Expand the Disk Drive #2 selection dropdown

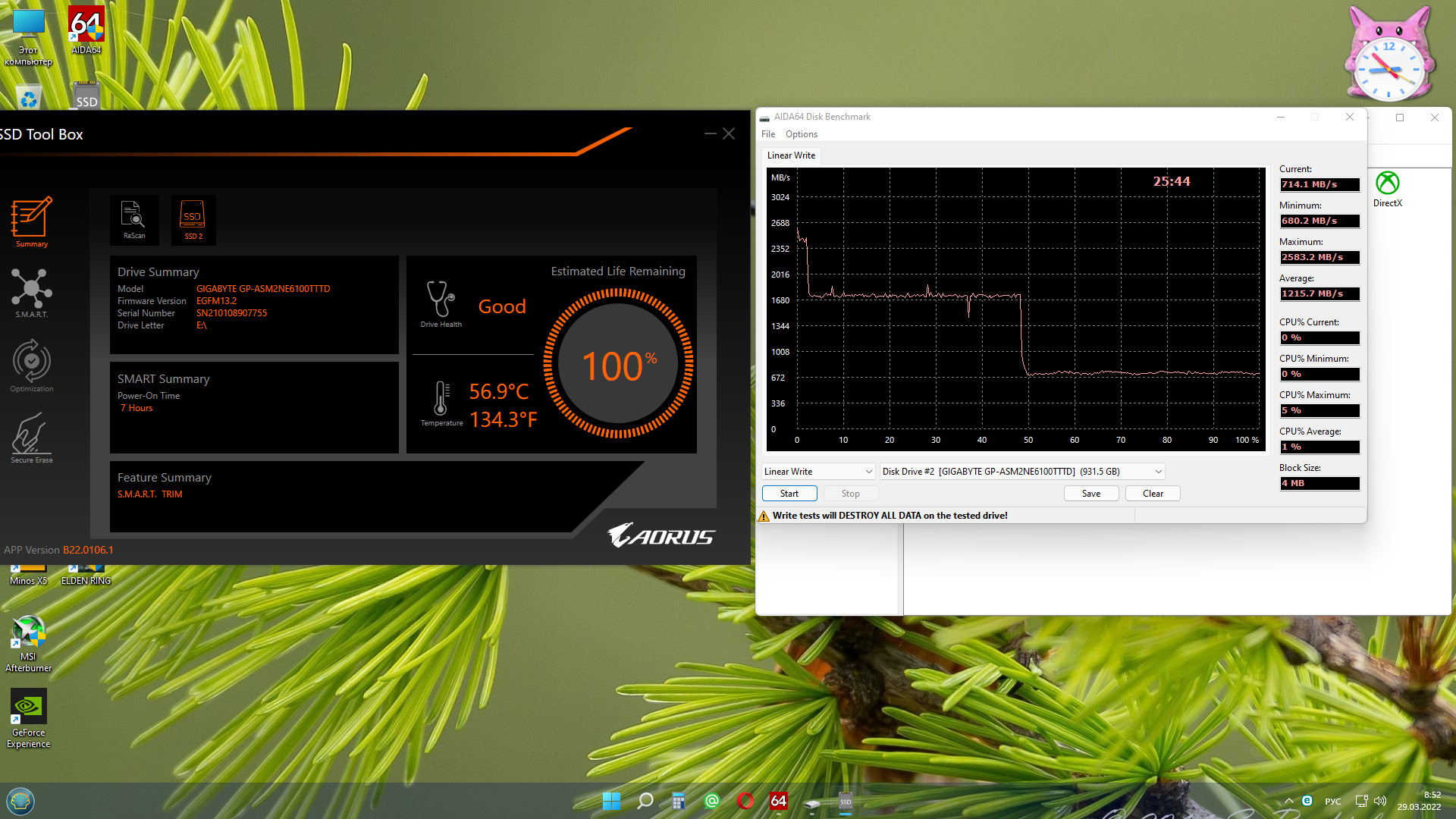click(1021, 472)
